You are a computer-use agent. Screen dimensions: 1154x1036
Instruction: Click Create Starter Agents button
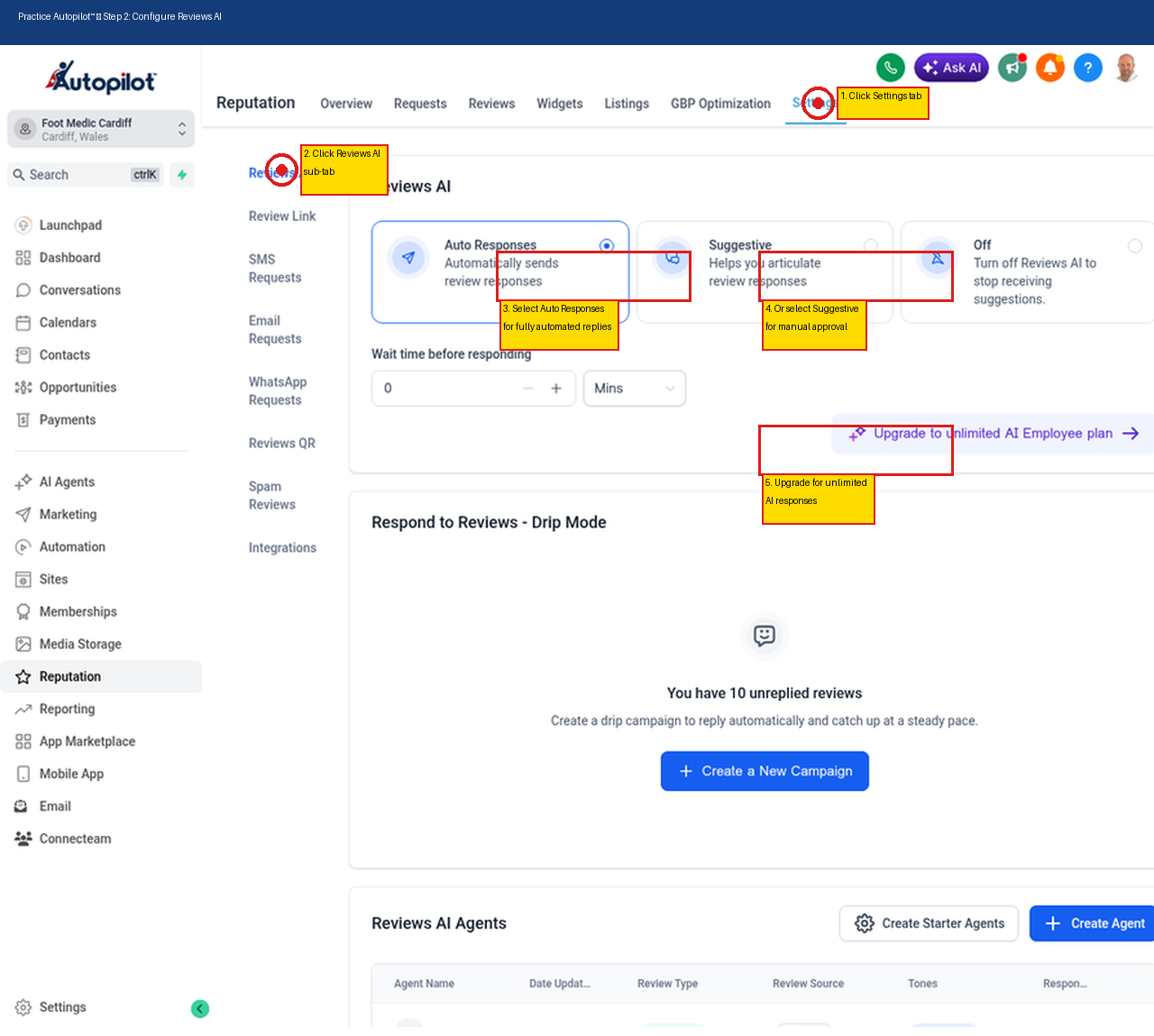[929, 924]
